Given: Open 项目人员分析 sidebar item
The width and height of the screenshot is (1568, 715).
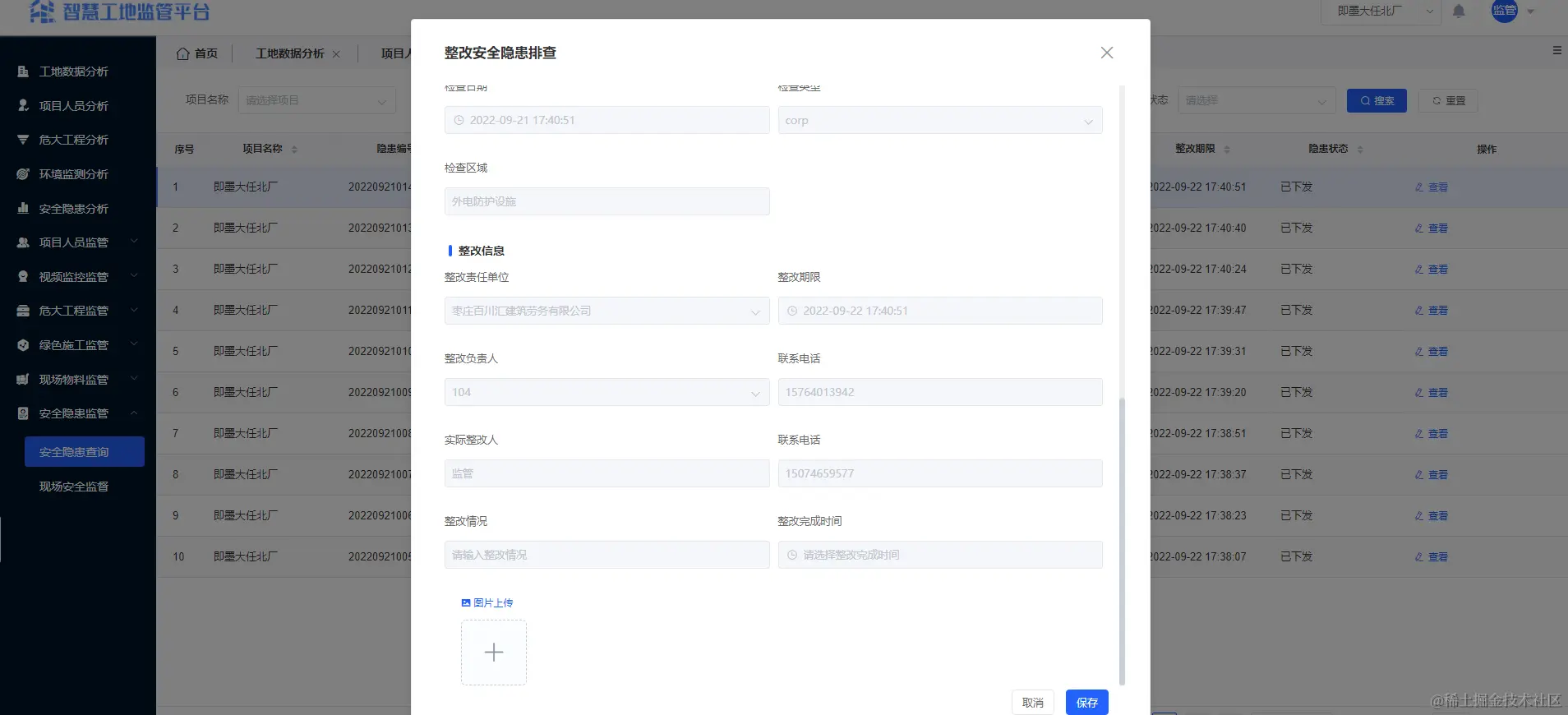Looking at the screenshot, I should coord(74,106).
